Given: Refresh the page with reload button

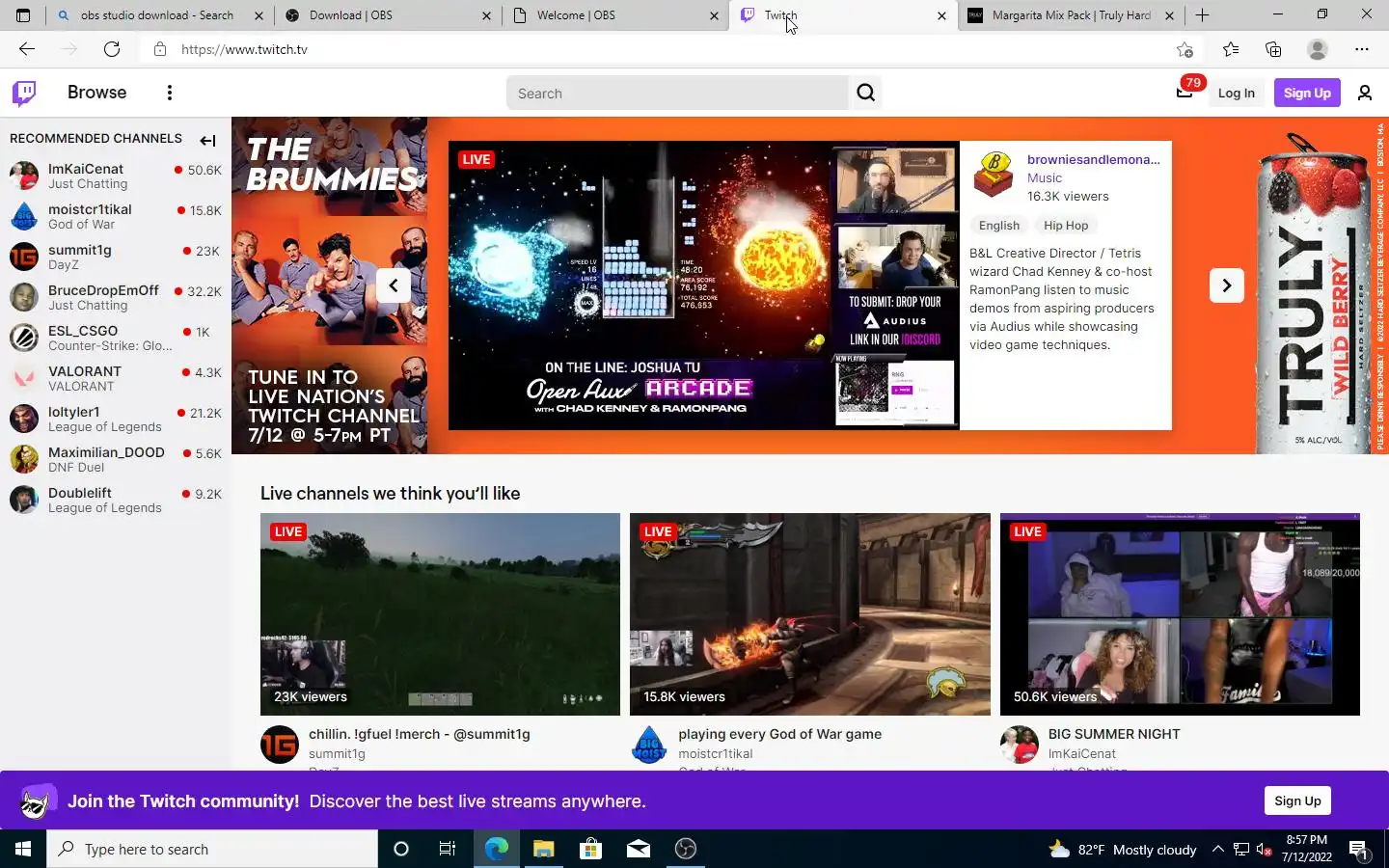Looking at the screenshot, I should [x=112, y=49].
